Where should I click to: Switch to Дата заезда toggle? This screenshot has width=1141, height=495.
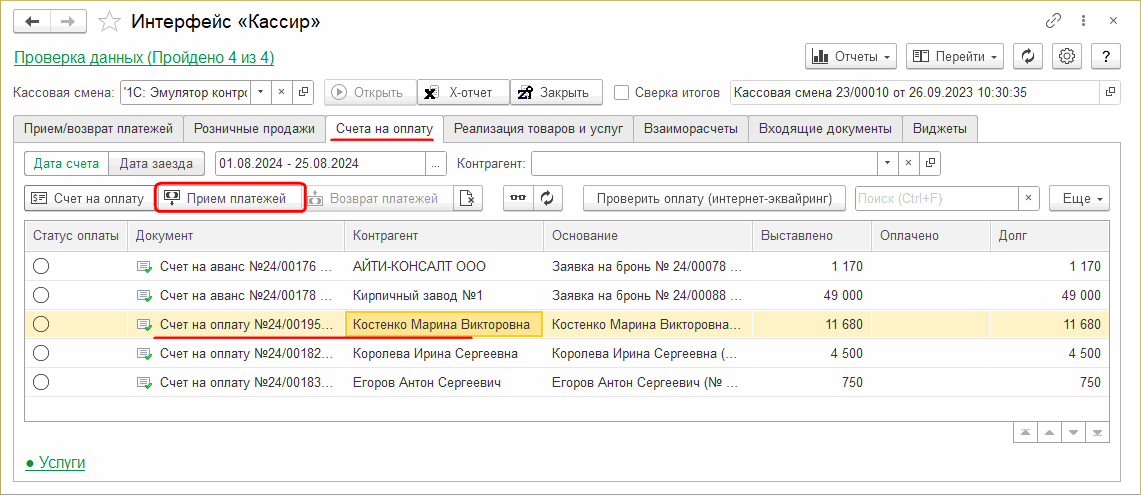(x=157, y=163)
